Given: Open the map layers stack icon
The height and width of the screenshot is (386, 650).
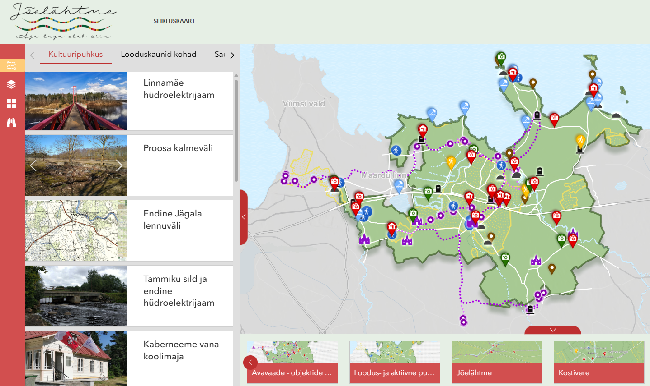Looking at the screenshot, I should 12,84.
